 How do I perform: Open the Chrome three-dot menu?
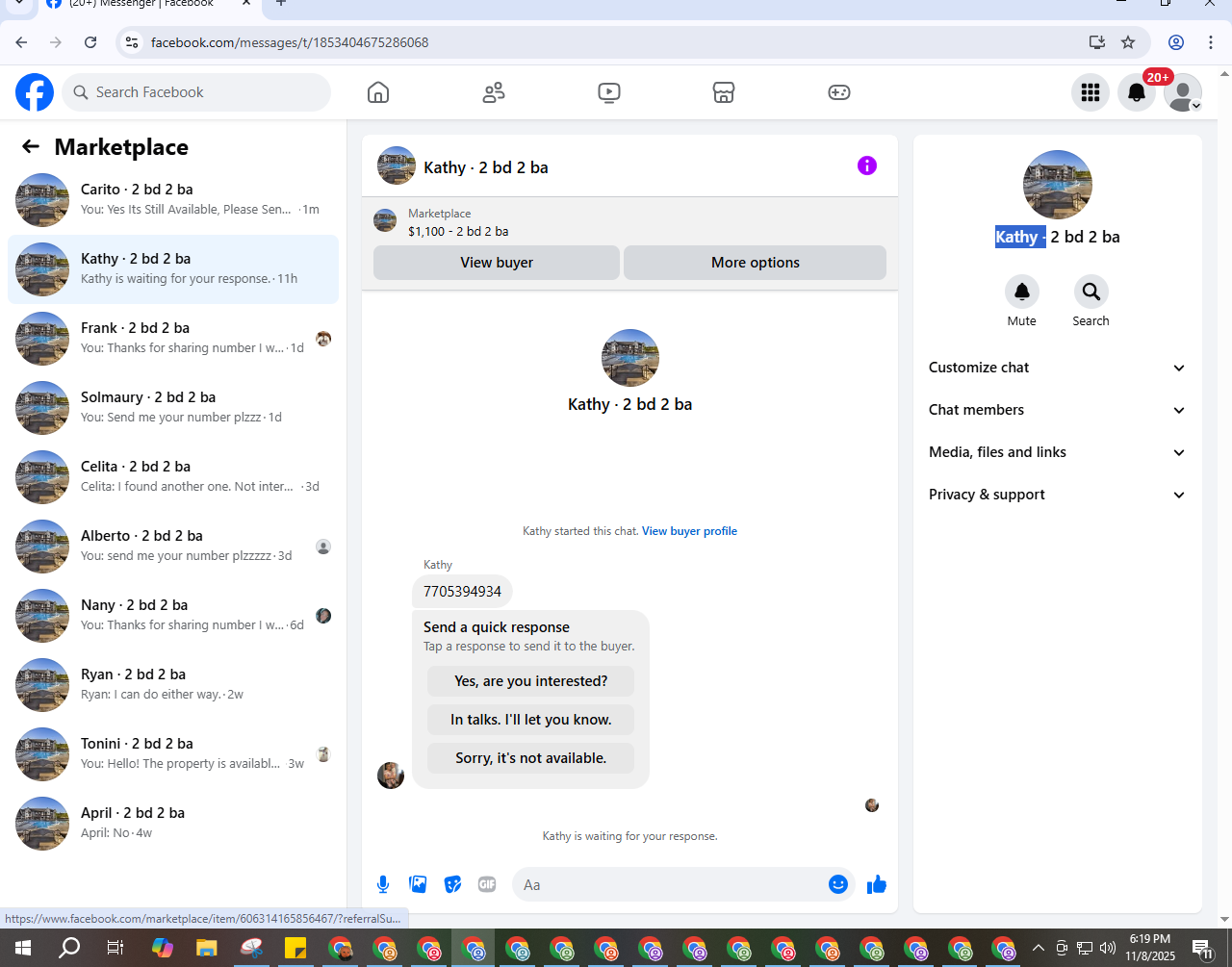[x=1211, y=42]
